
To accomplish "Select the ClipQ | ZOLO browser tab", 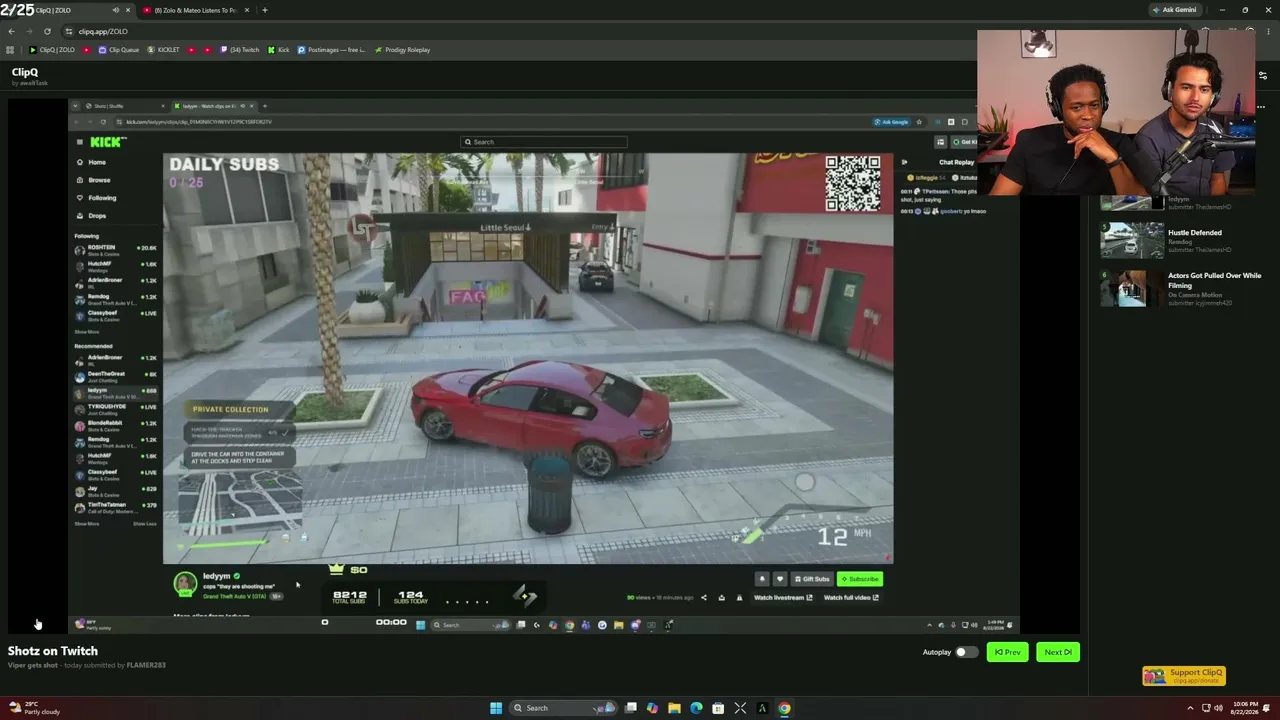I will pyautogui.click(x=67, y=10).
